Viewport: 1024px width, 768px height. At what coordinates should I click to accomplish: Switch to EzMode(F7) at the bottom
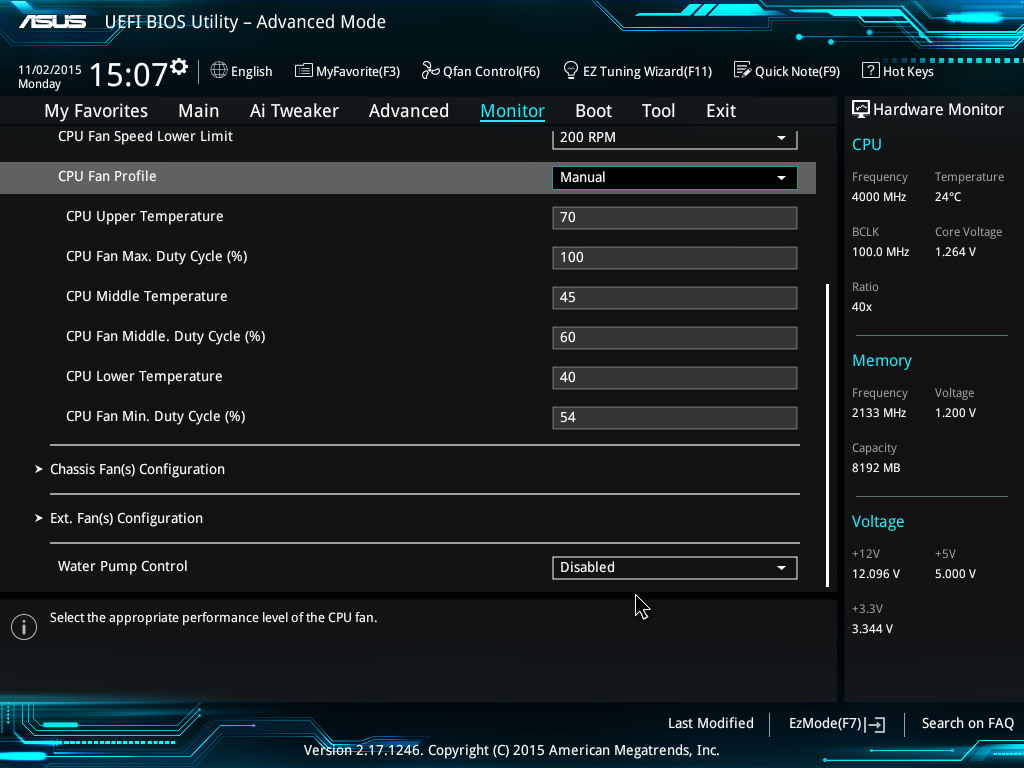pyautogui.click(x=836, y=723)
